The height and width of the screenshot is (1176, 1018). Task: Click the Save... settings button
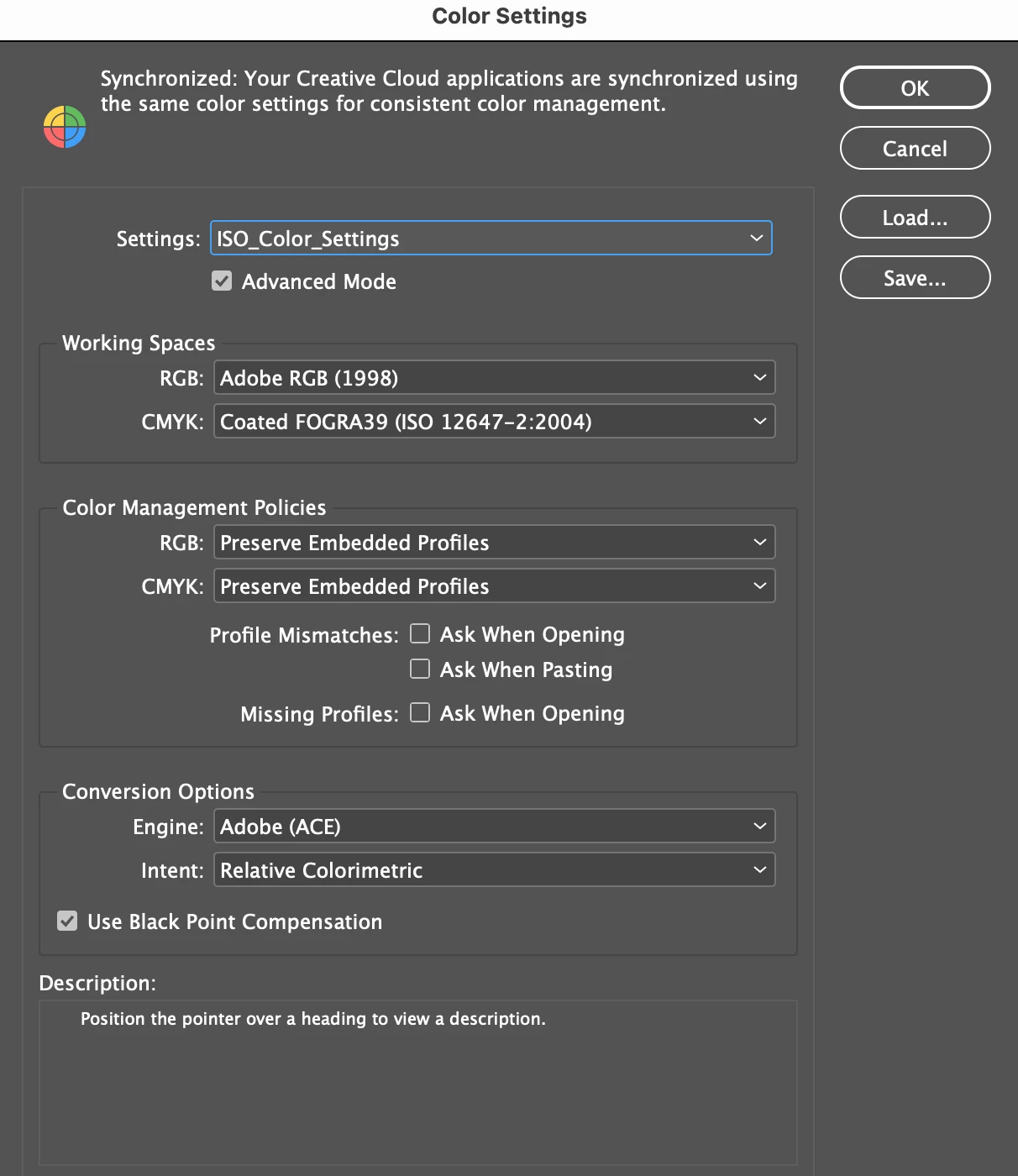click(x=915, y=277)
